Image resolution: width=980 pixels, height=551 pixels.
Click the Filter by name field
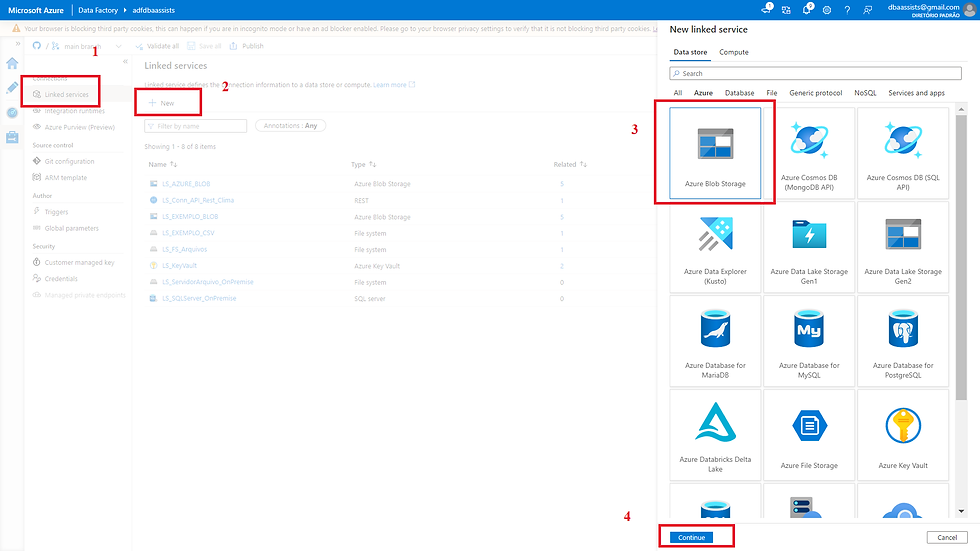(x=196, y=126)
